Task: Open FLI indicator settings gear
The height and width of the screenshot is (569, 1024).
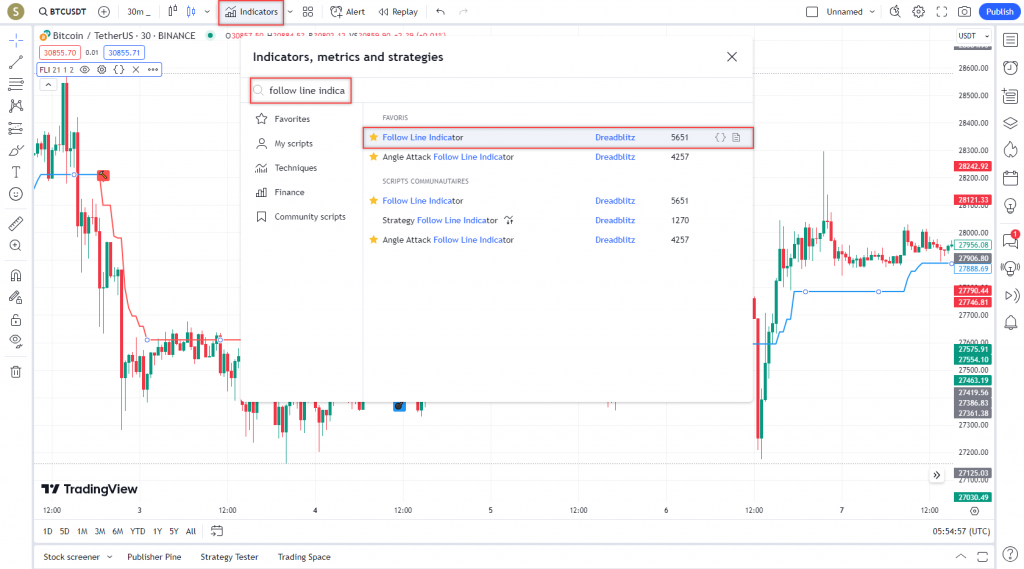Action: point(102,69)
